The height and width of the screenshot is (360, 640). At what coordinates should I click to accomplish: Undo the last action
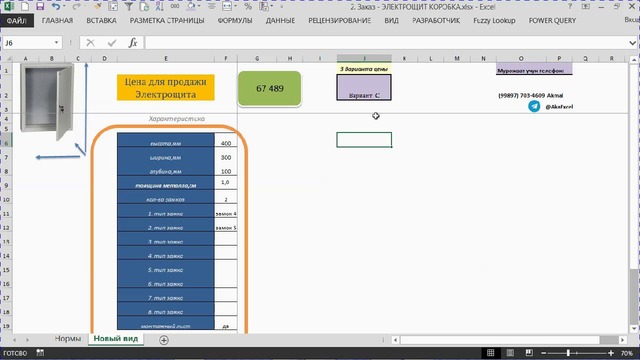pyautogui.click(x=56, y=6)
